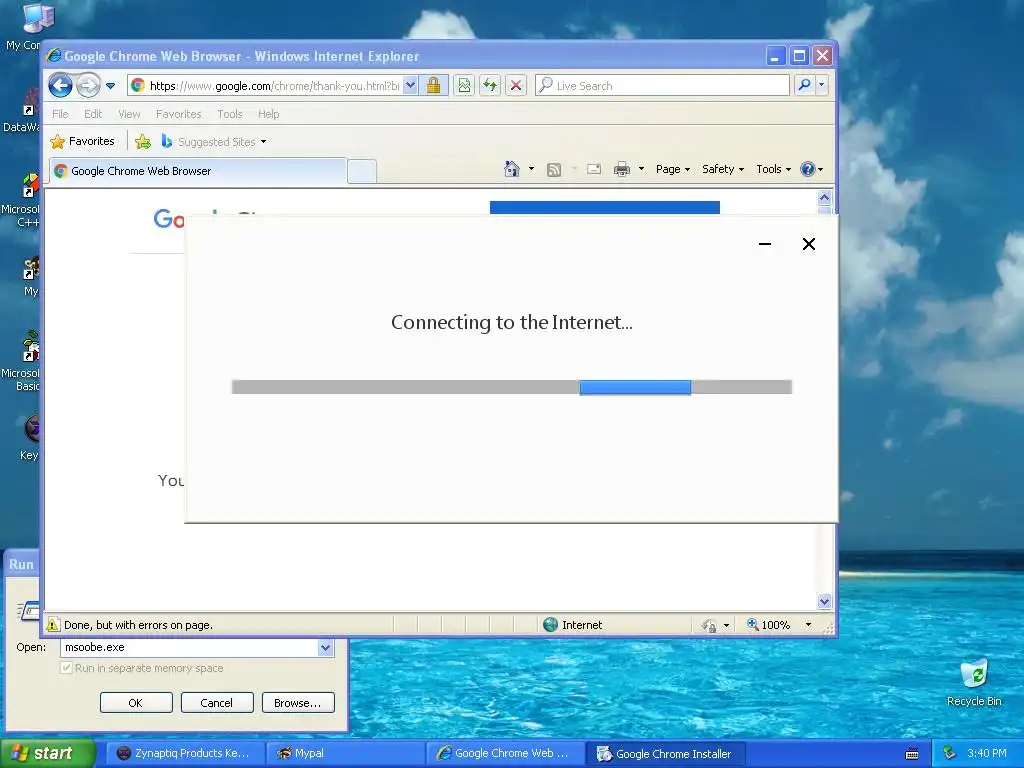Image resolution: width=1024 pixels, height=768 pixels.
Task: Click the search magnifier button
Action: point(805,85)
